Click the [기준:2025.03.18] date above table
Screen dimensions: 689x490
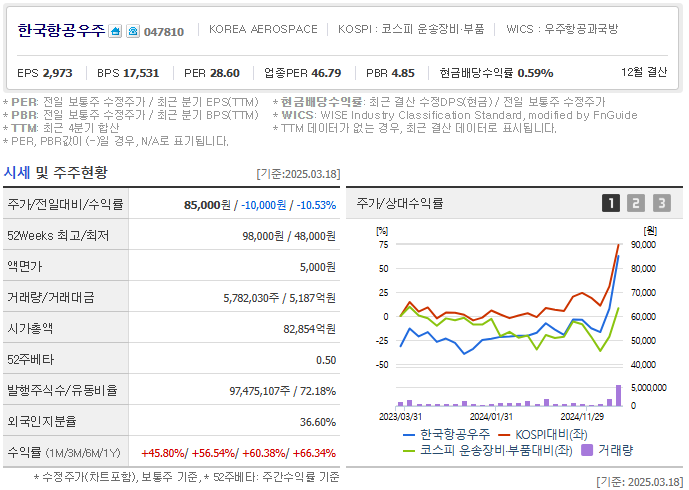pyautogui.click(x=298, y=174)
